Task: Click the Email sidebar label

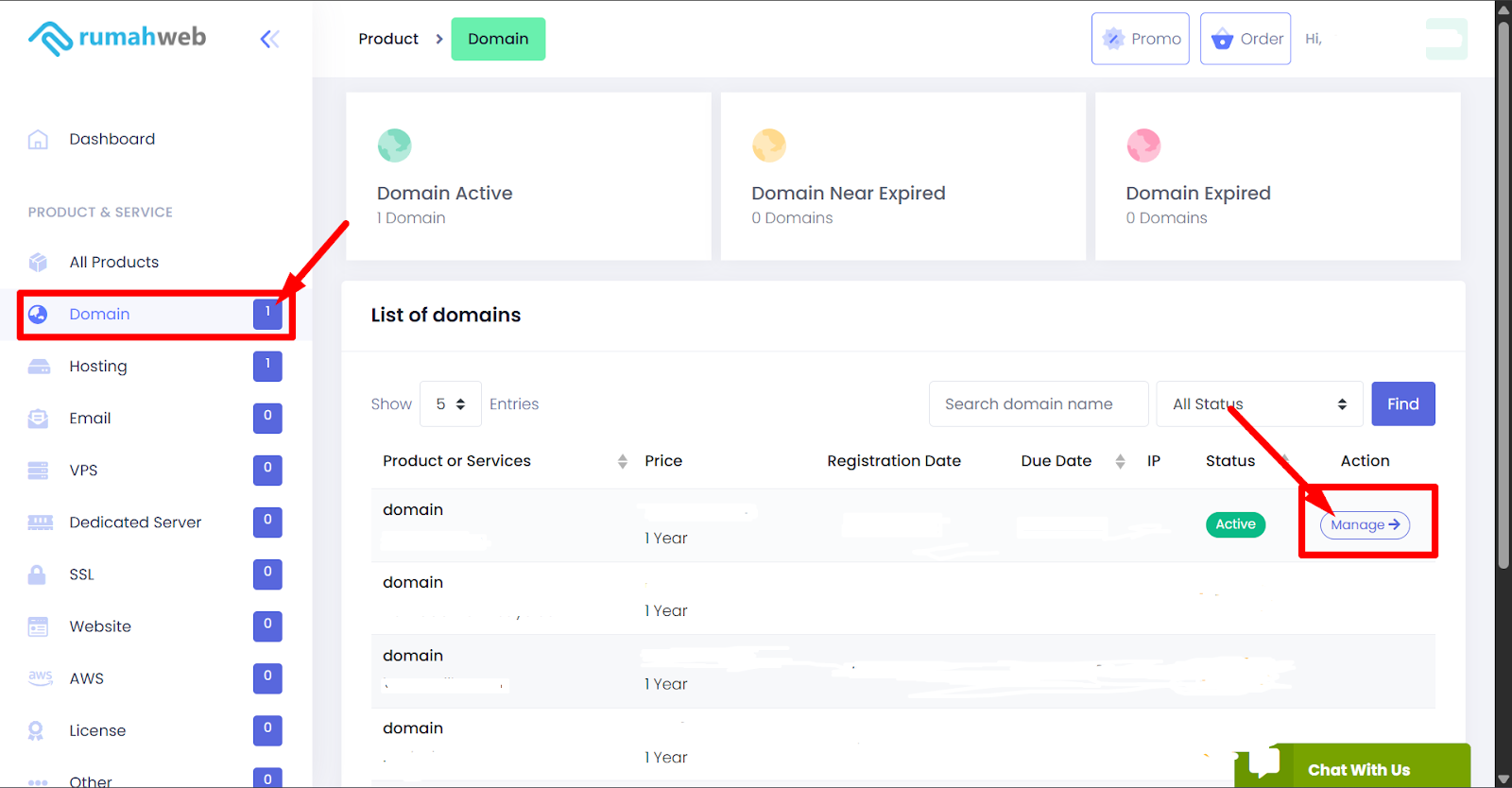Action: click(x=90, y=419)
